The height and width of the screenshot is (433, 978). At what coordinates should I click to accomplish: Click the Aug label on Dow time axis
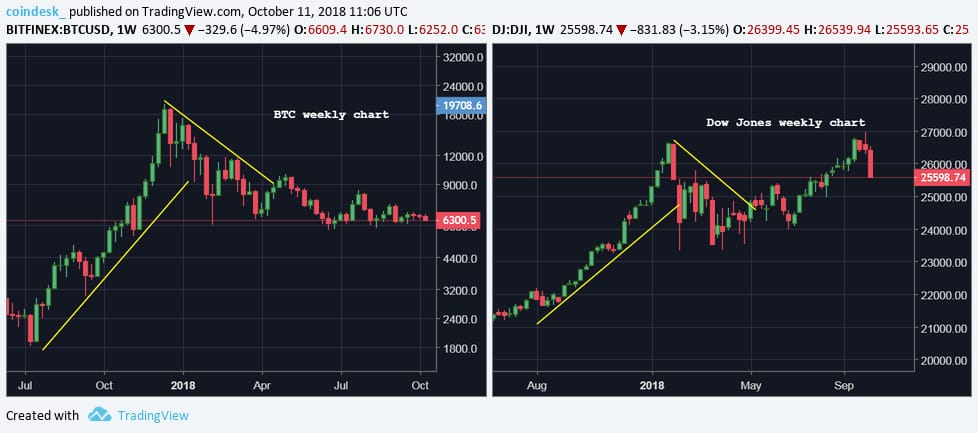coord(538,384)
